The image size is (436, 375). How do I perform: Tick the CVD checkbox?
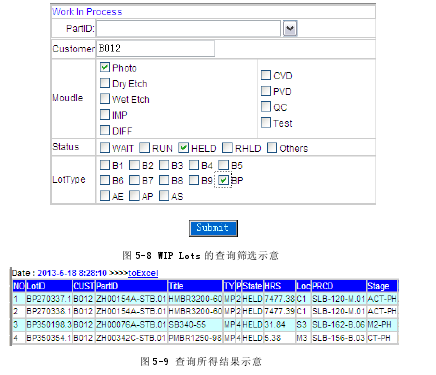[266, 75]
